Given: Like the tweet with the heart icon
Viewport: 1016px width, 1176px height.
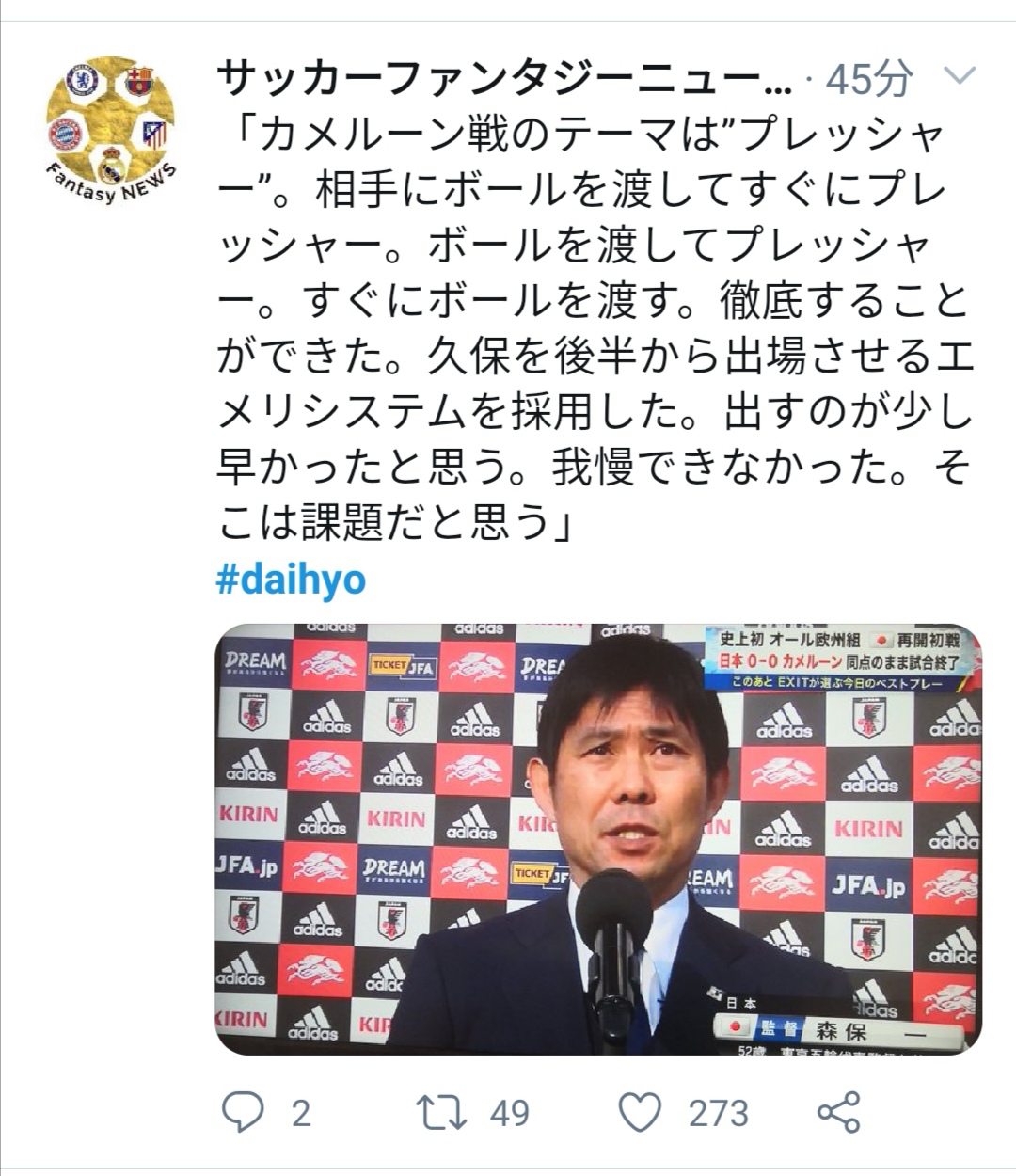Looking at the screenshot, I should tap(641, 1113).
